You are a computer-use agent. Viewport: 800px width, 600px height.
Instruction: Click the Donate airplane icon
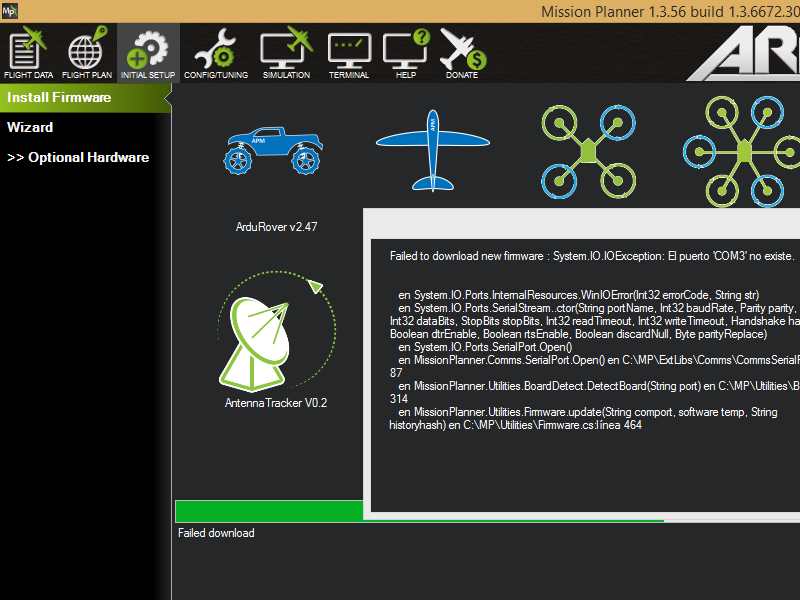(x=462, y=53)
